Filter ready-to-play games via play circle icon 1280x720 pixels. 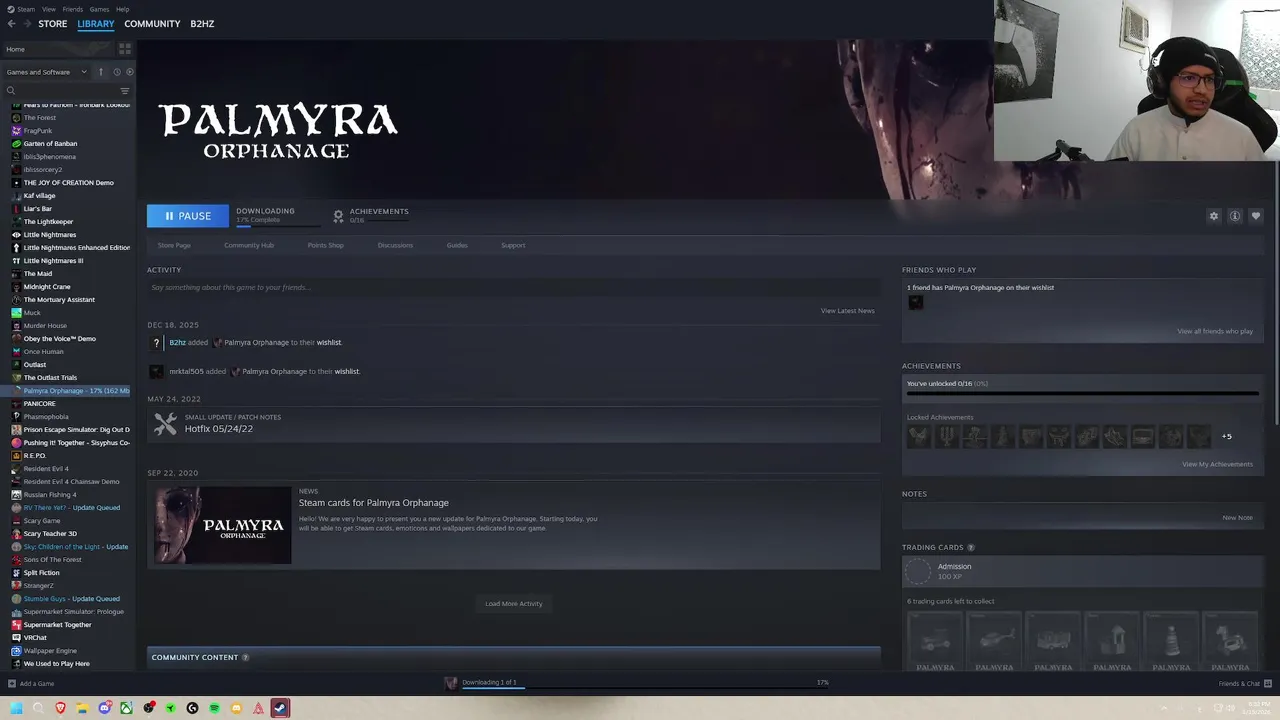click(x=130, y=72)
